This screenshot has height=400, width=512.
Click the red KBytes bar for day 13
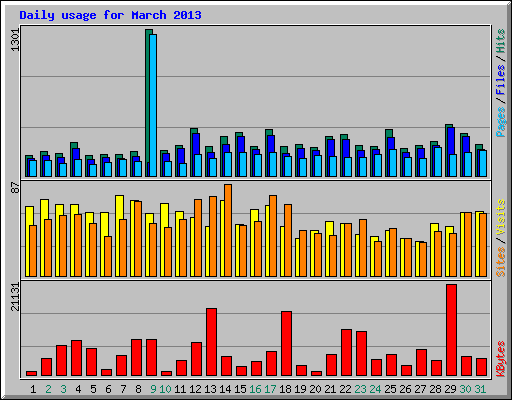click(x=211, y=342)
